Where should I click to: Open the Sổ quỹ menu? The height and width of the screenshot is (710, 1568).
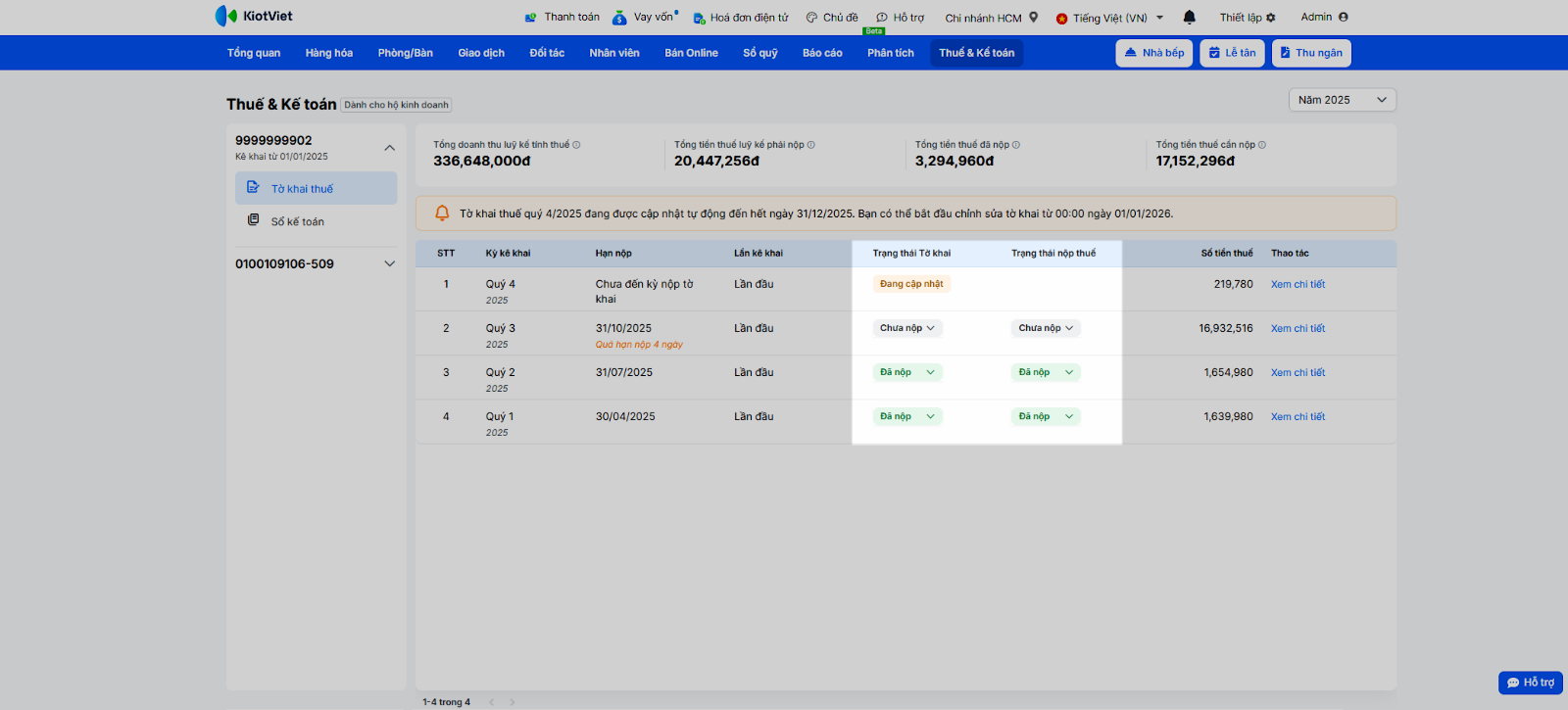760,53
